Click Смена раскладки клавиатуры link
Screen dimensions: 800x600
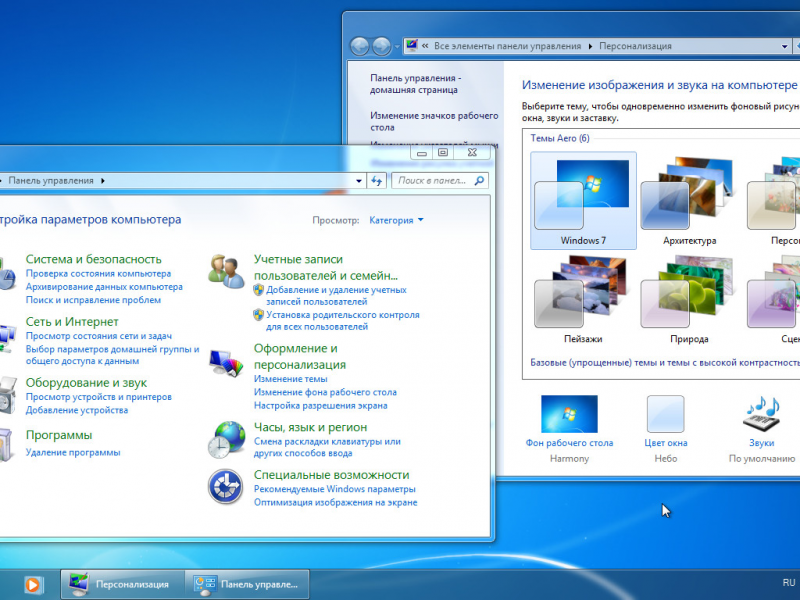pos(327,447)
